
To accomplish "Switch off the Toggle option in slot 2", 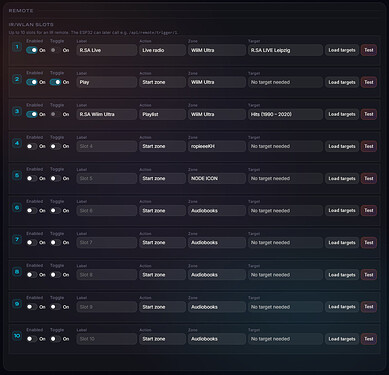I will coord(55,82).
